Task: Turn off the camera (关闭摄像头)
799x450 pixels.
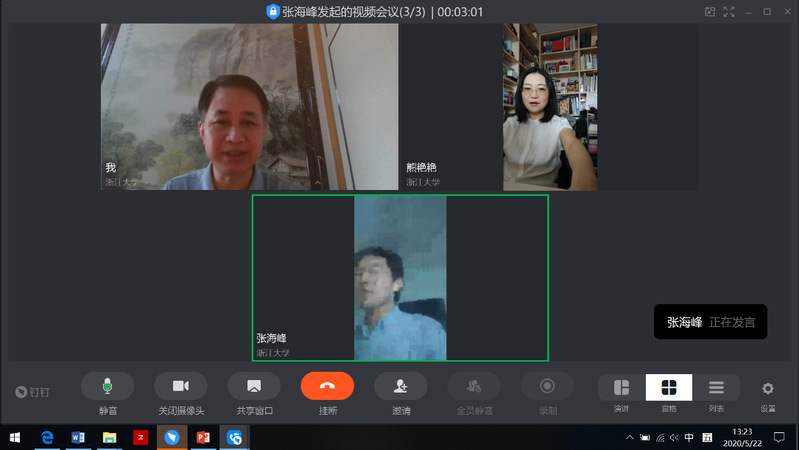Action: [x=180, y=386]
